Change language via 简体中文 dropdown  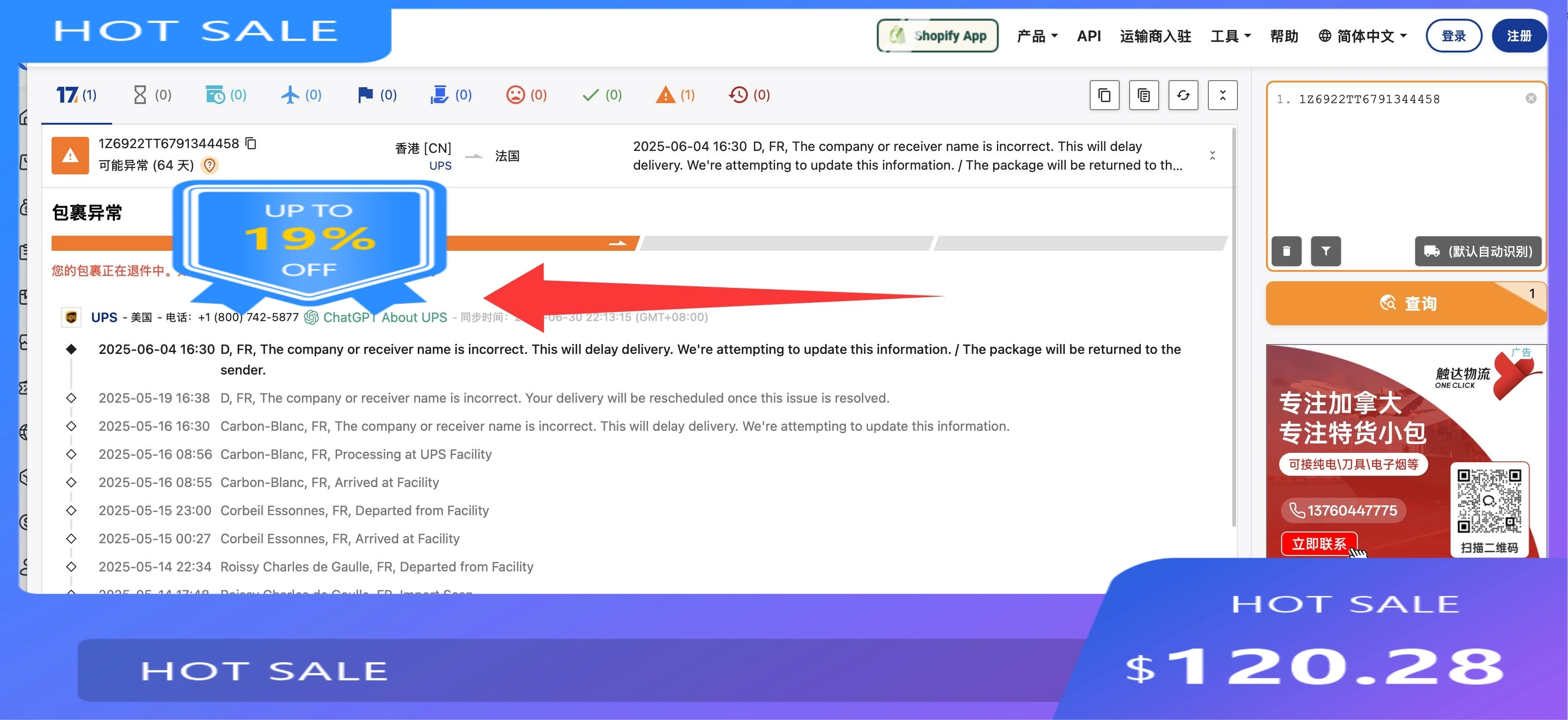click(x=1362, y=36)
